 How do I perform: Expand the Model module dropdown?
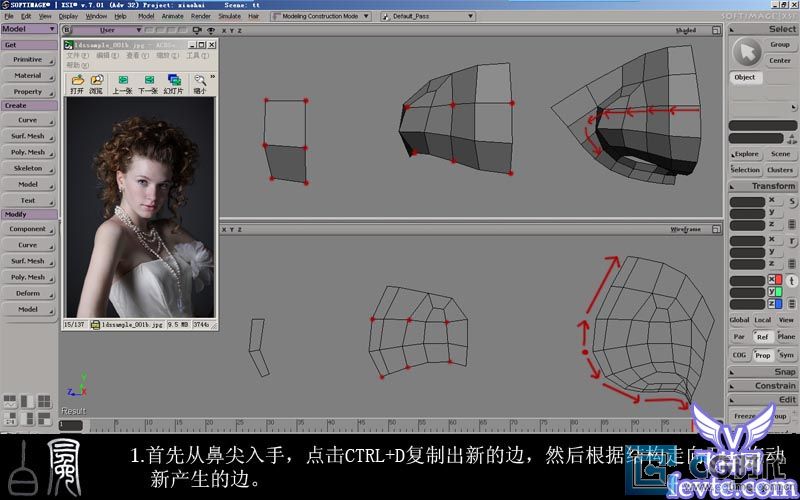29,29
